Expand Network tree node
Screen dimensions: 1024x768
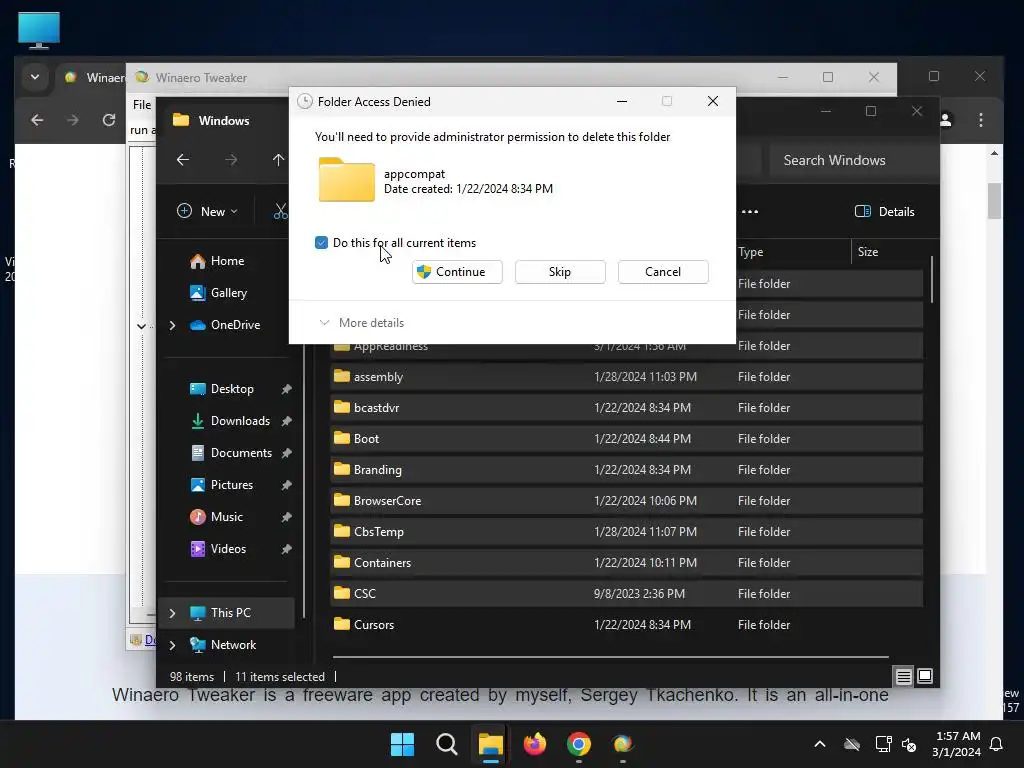(x=172, y=645)
